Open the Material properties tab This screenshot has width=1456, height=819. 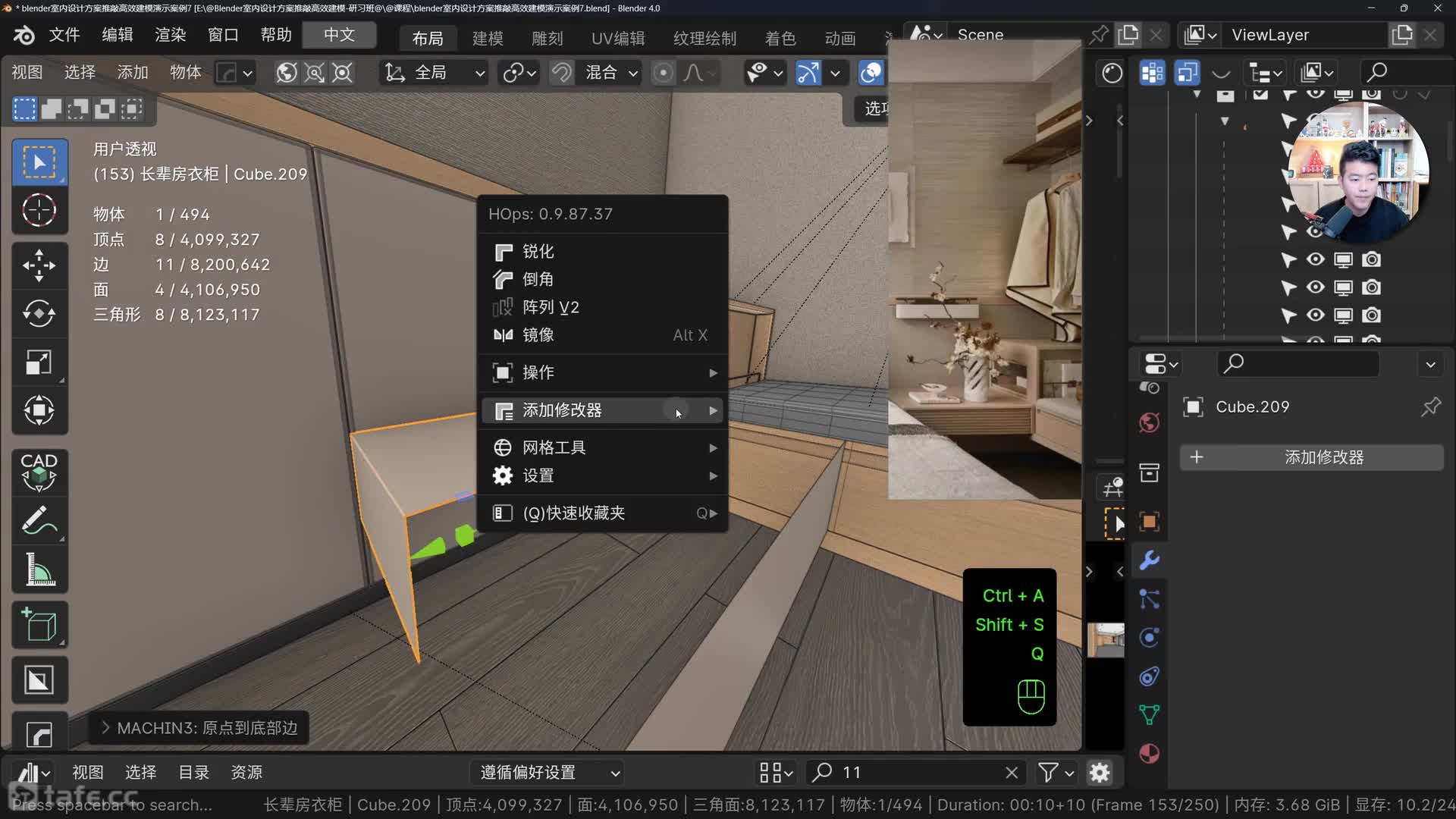click(1149, 754)
